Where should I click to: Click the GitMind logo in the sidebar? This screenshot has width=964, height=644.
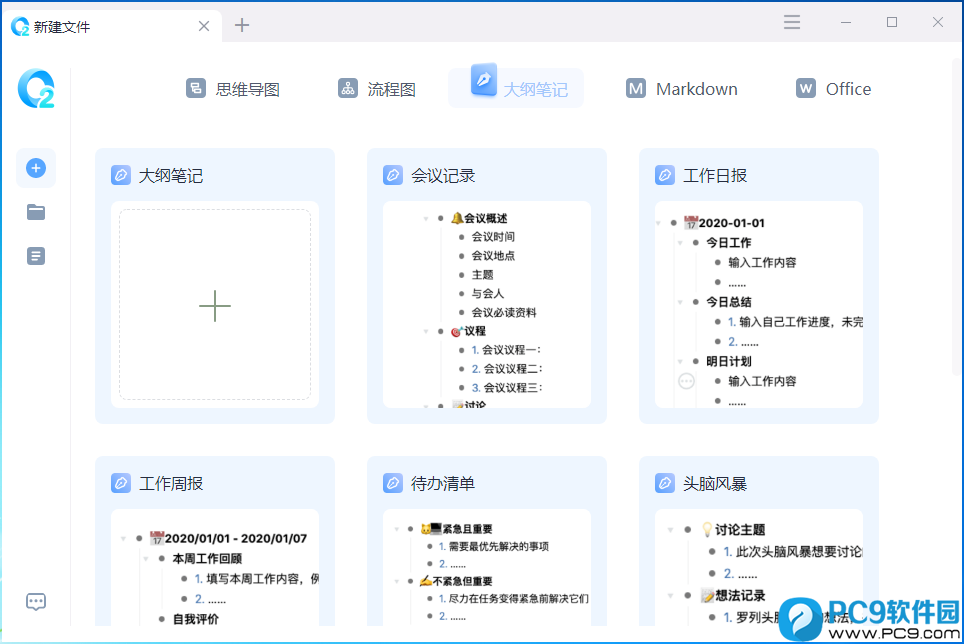[36, 88]
